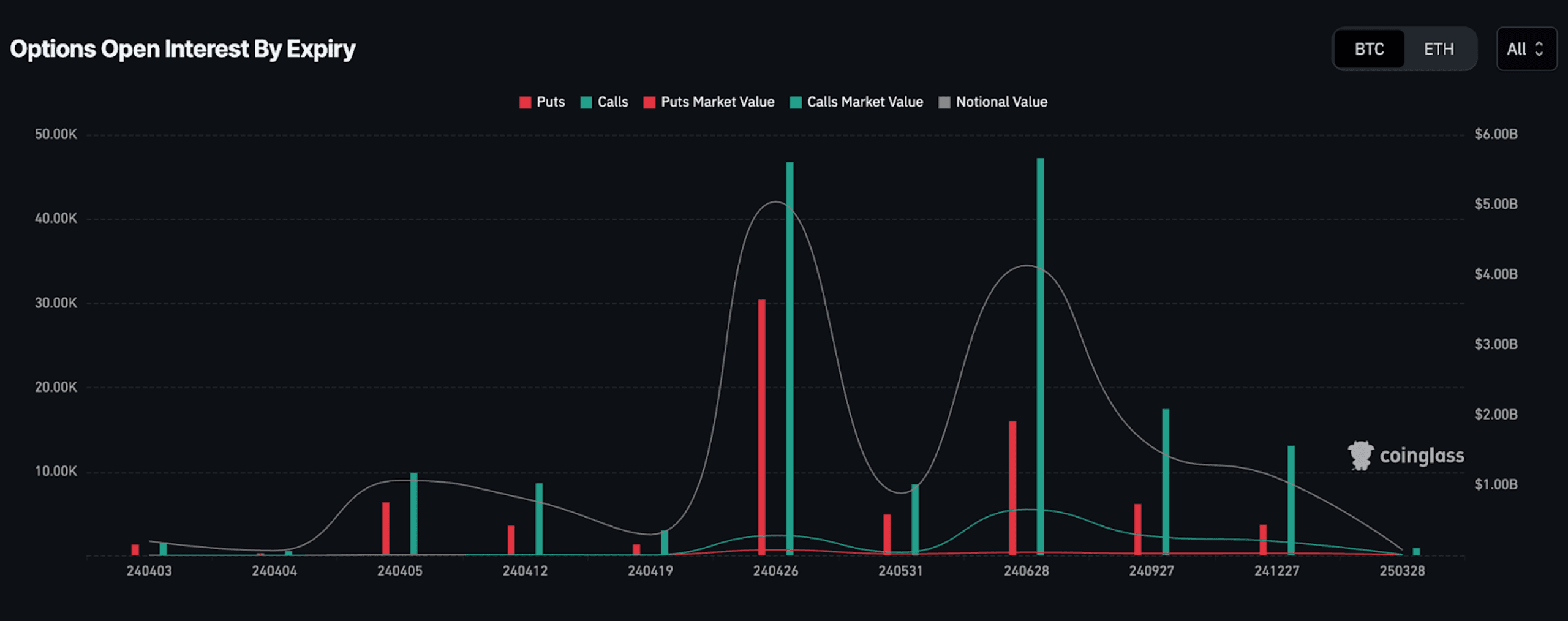The width and height of the screenshot is (1568, 621).
Task: Toggle the Notional Value legend
Action: tap(993, 102)
